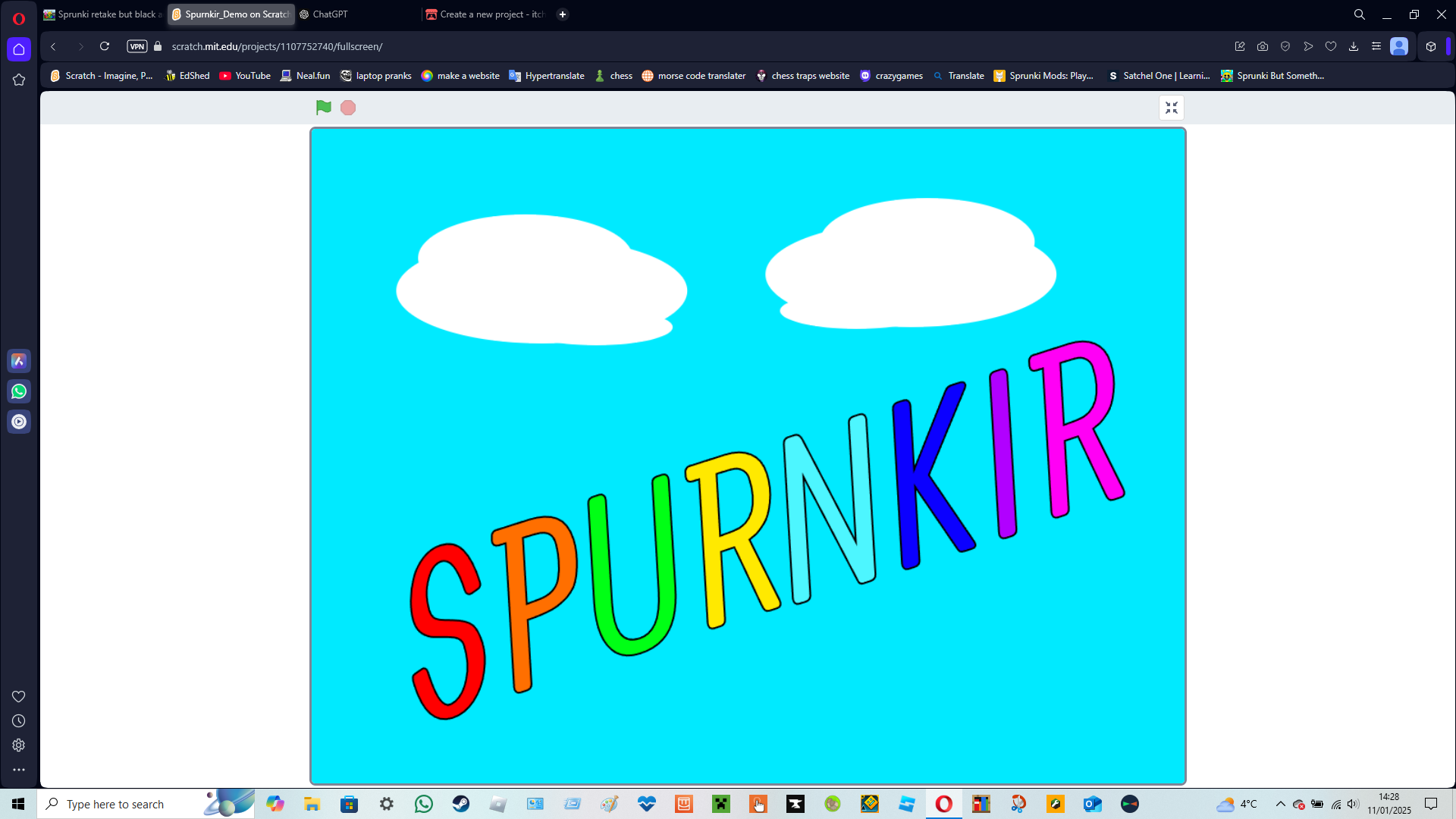The height and width of the screenshot is (819, 1456).
Task: Open Opera sidebar history clock icon
Action: click(19, 721)
